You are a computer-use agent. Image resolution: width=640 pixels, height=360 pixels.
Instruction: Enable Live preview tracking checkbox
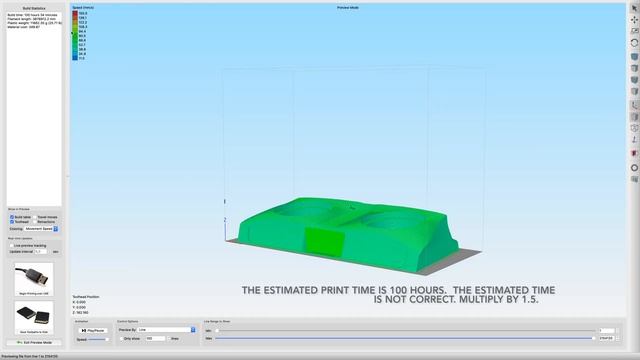click(11, 246)
